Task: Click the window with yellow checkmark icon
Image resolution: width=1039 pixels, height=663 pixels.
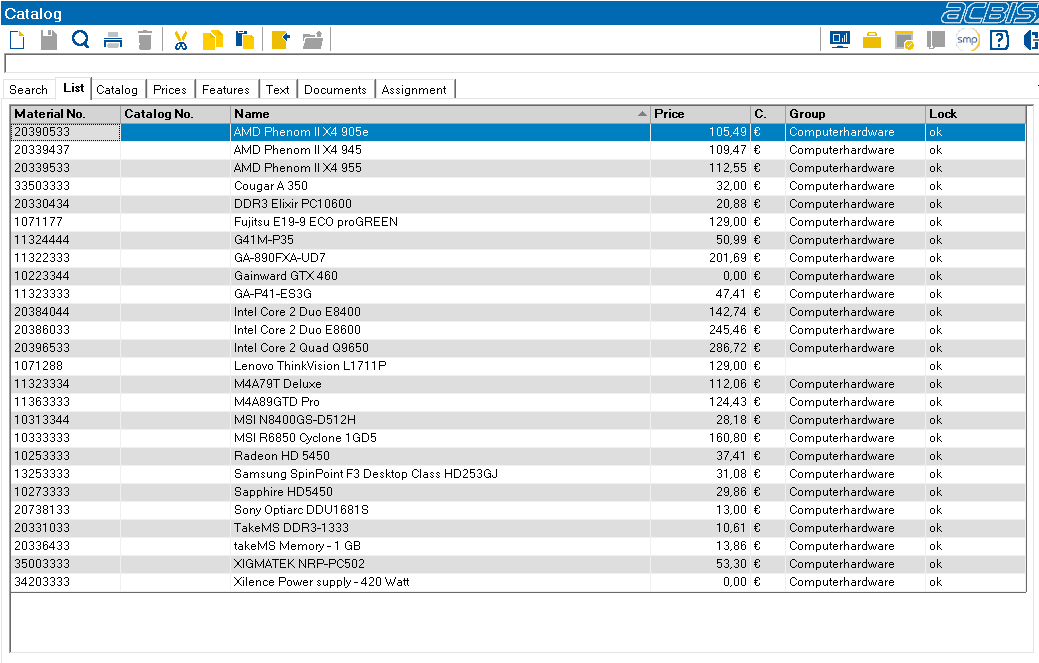Action: [904, 40]
